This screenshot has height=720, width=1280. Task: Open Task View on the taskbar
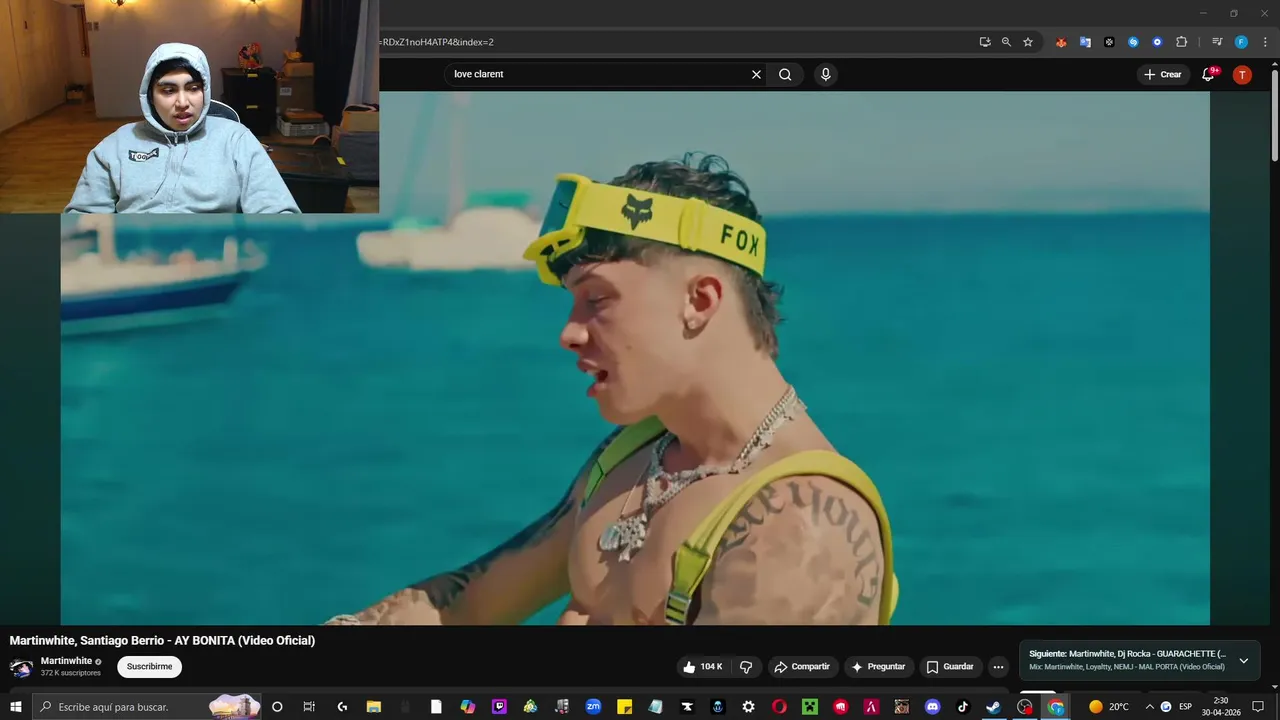(x=309, y=707)
